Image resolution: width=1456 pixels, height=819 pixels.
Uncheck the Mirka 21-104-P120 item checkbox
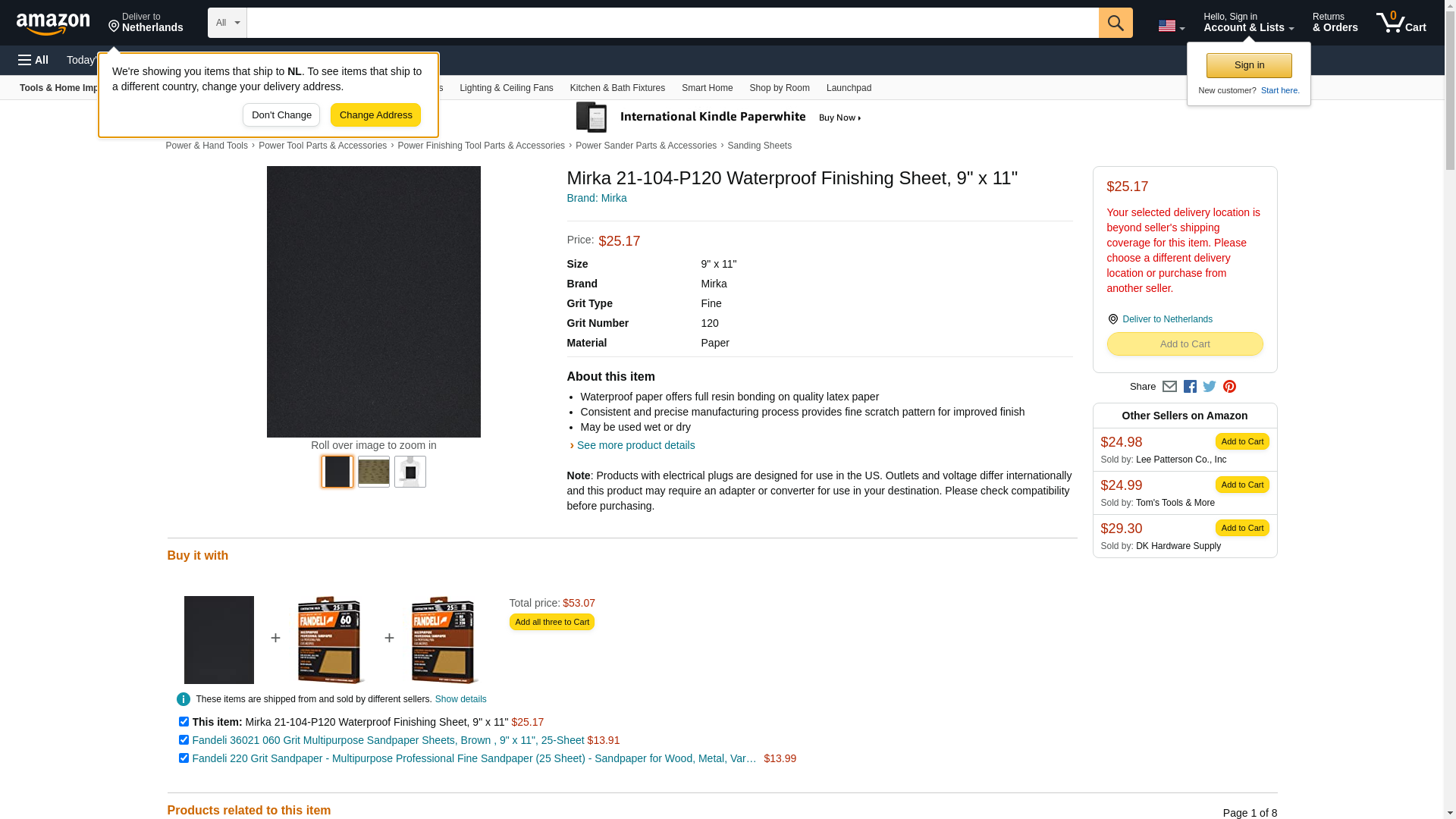tap(184, 722)
